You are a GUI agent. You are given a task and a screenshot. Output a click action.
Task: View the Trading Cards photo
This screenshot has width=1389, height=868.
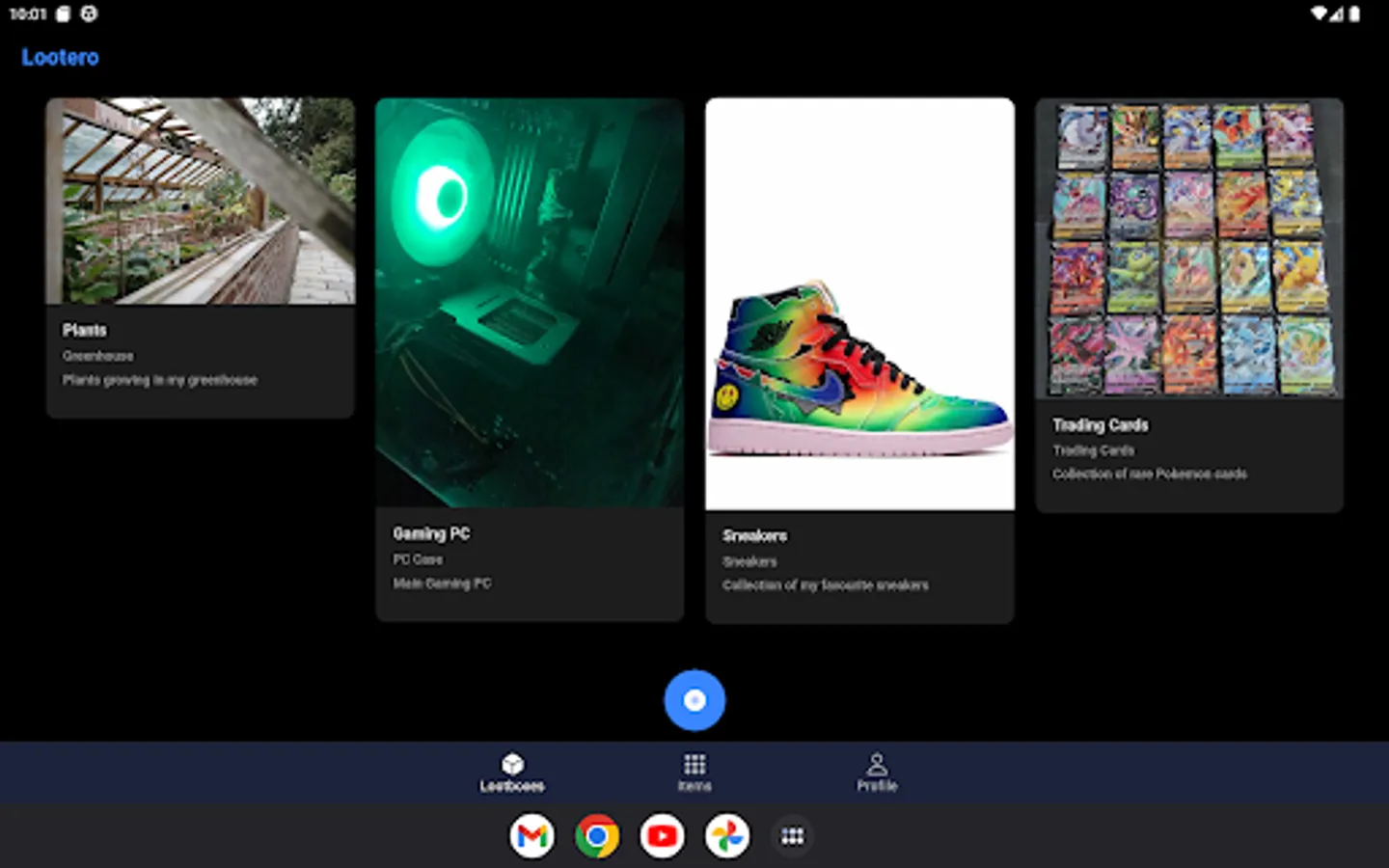coord(1189,249)
